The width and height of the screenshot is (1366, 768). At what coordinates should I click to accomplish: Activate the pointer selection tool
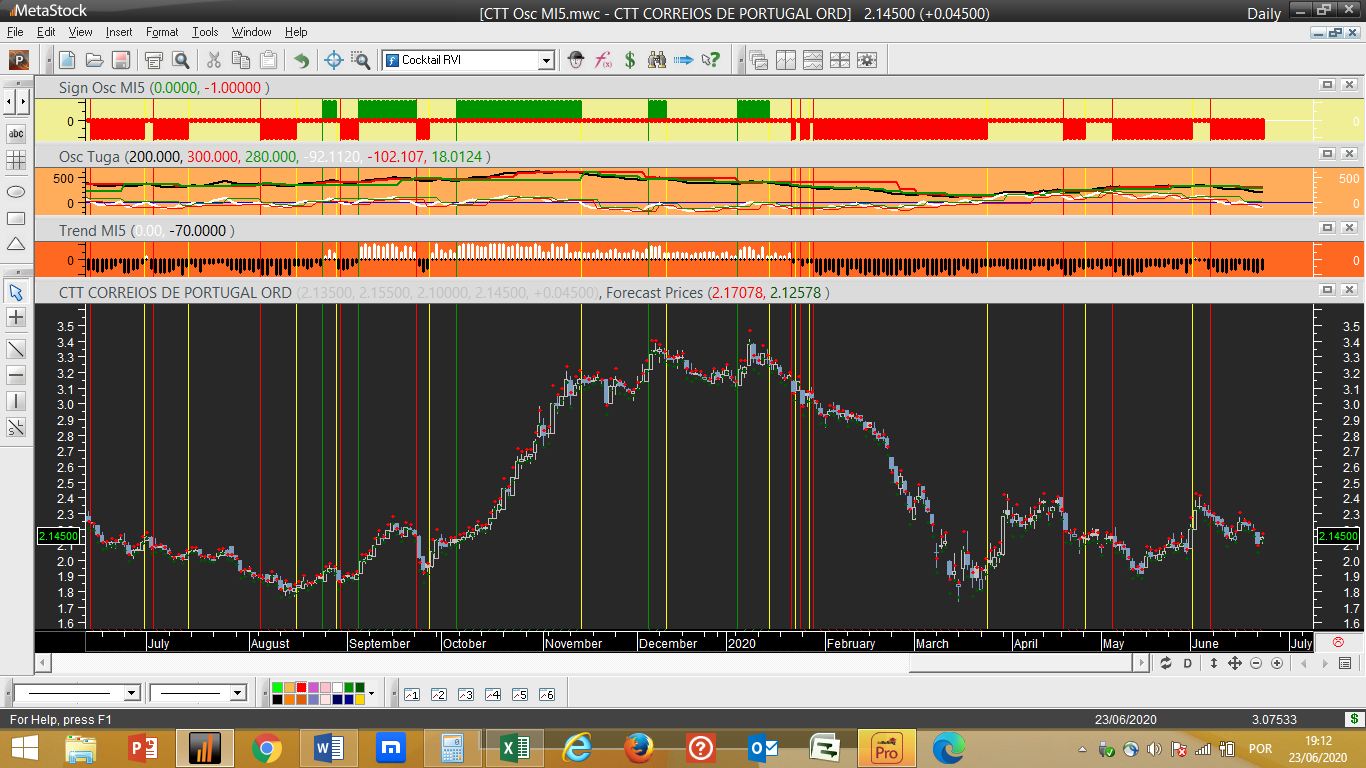tap(16, 292)
